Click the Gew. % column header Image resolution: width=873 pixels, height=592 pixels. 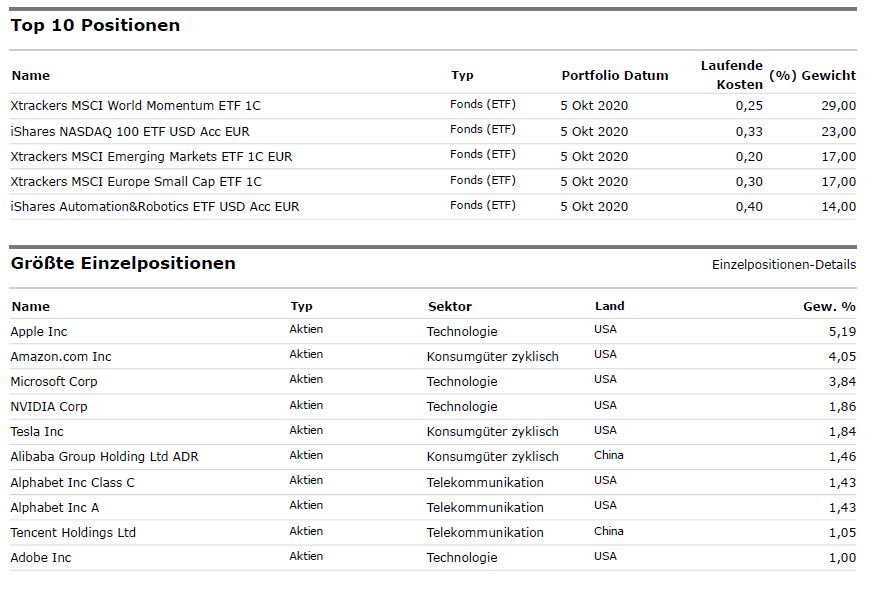[x=829, y=306]
